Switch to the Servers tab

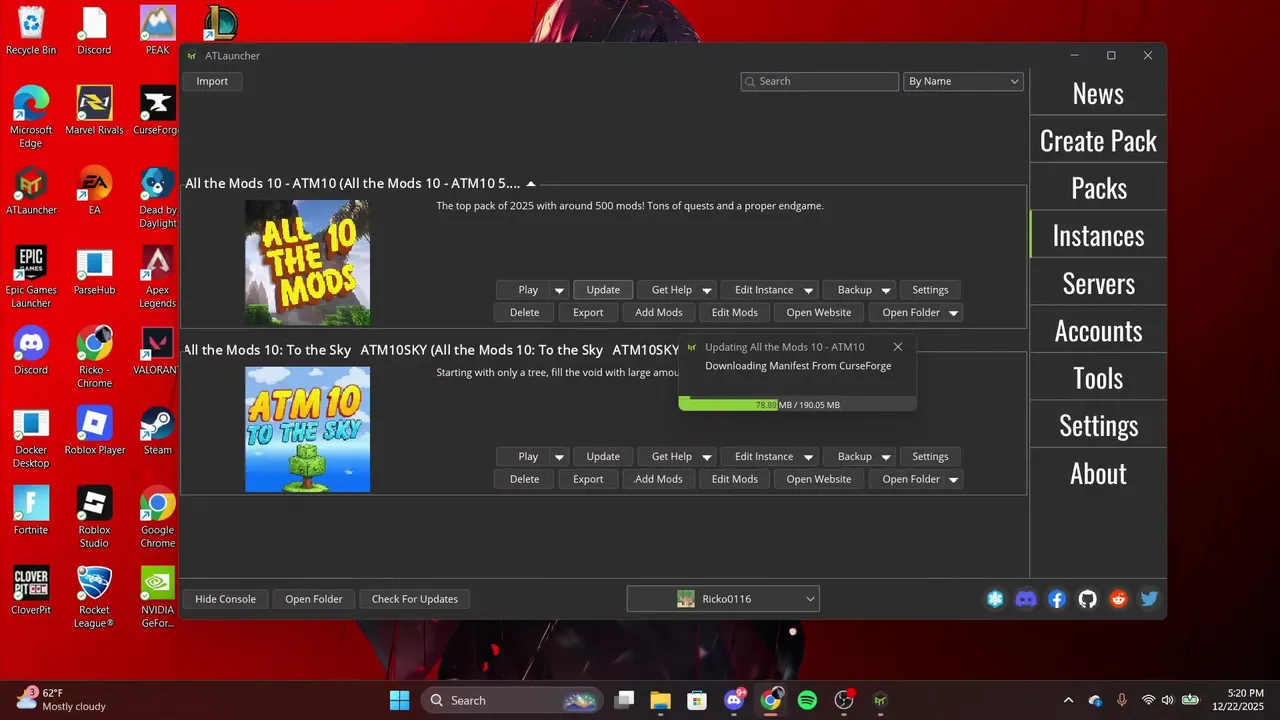pos(1098,283)
